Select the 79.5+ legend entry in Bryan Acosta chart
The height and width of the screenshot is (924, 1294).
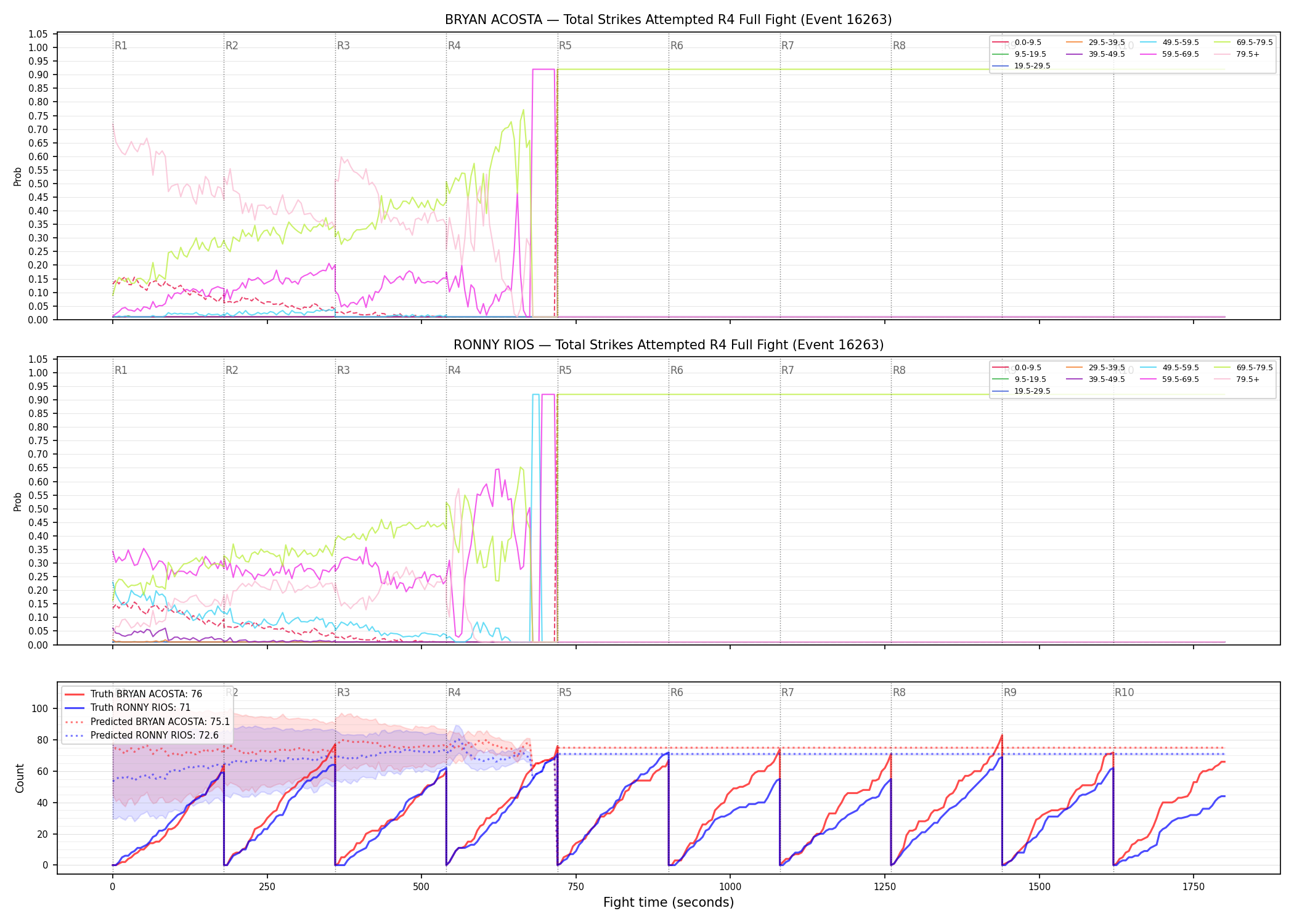click(1237, 54)
